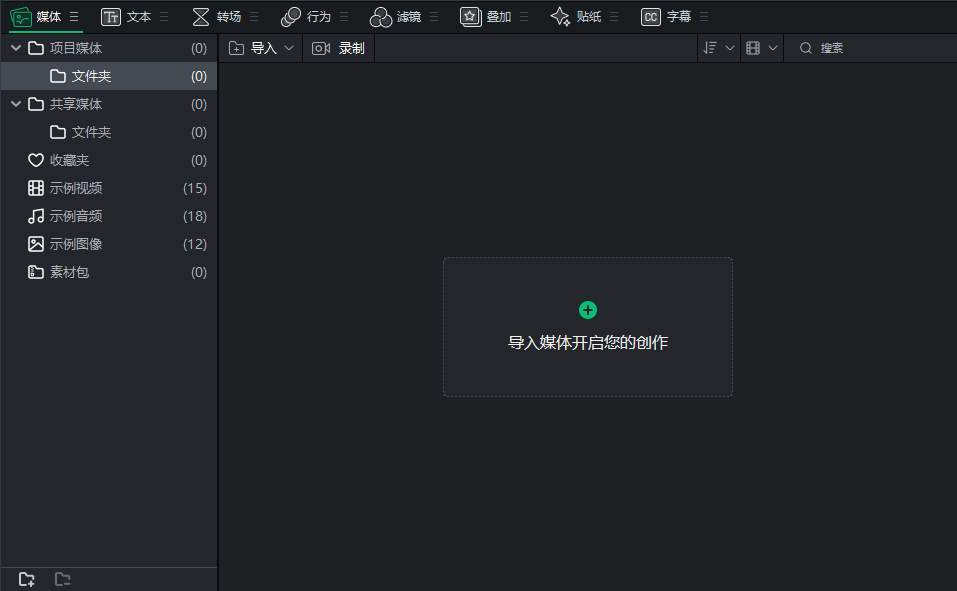The image size is (957, 591).
Task: Click the delete folder icon
Action: [x=62, y=579]
